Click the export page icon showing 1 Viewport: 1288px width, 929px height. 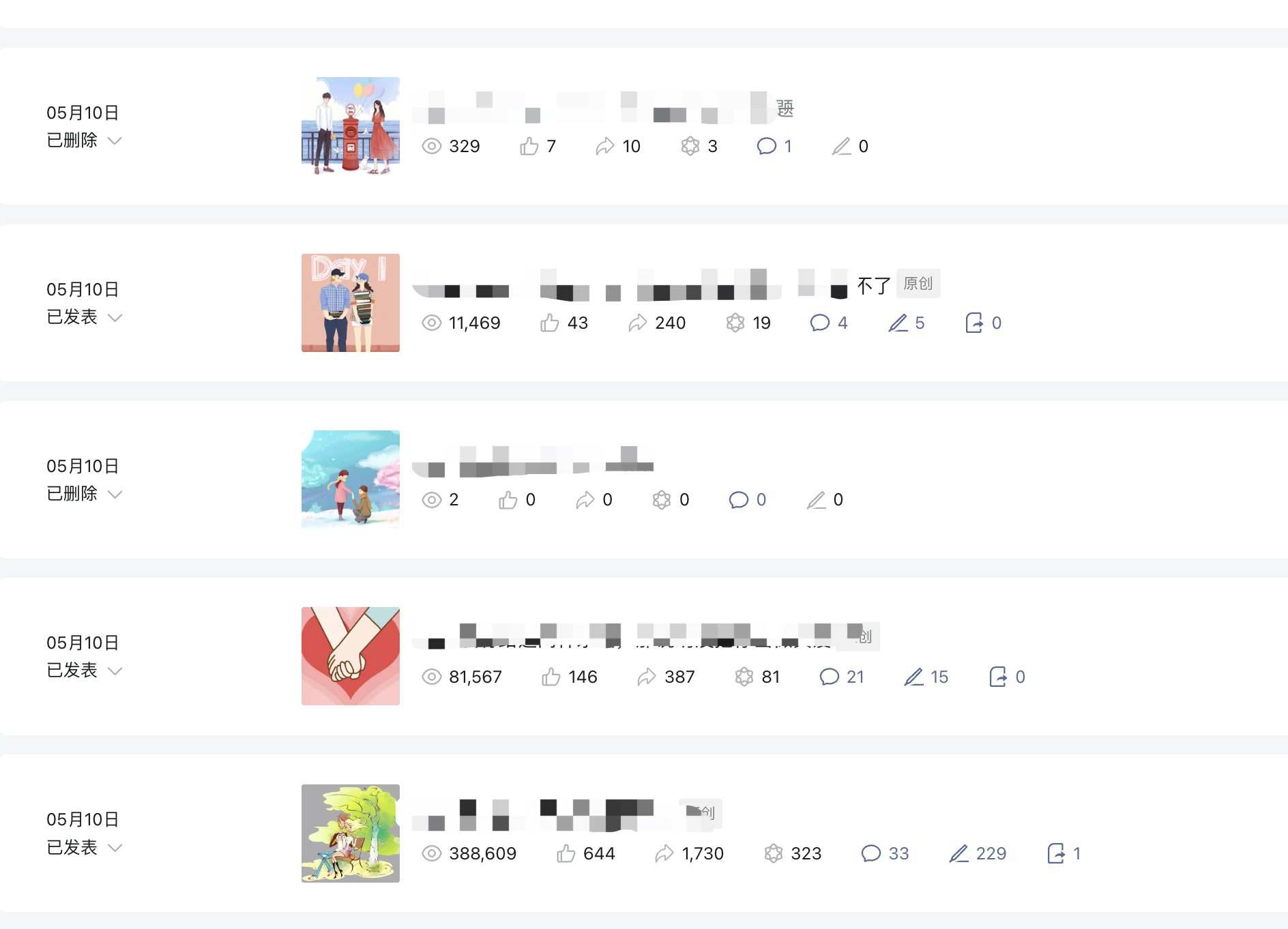(x=1056, y=853)
